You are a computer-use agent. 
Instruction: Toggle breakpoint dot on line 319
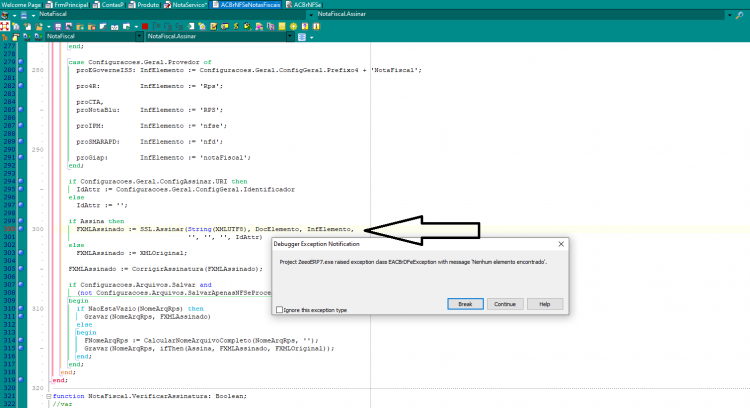pos(21,380)
